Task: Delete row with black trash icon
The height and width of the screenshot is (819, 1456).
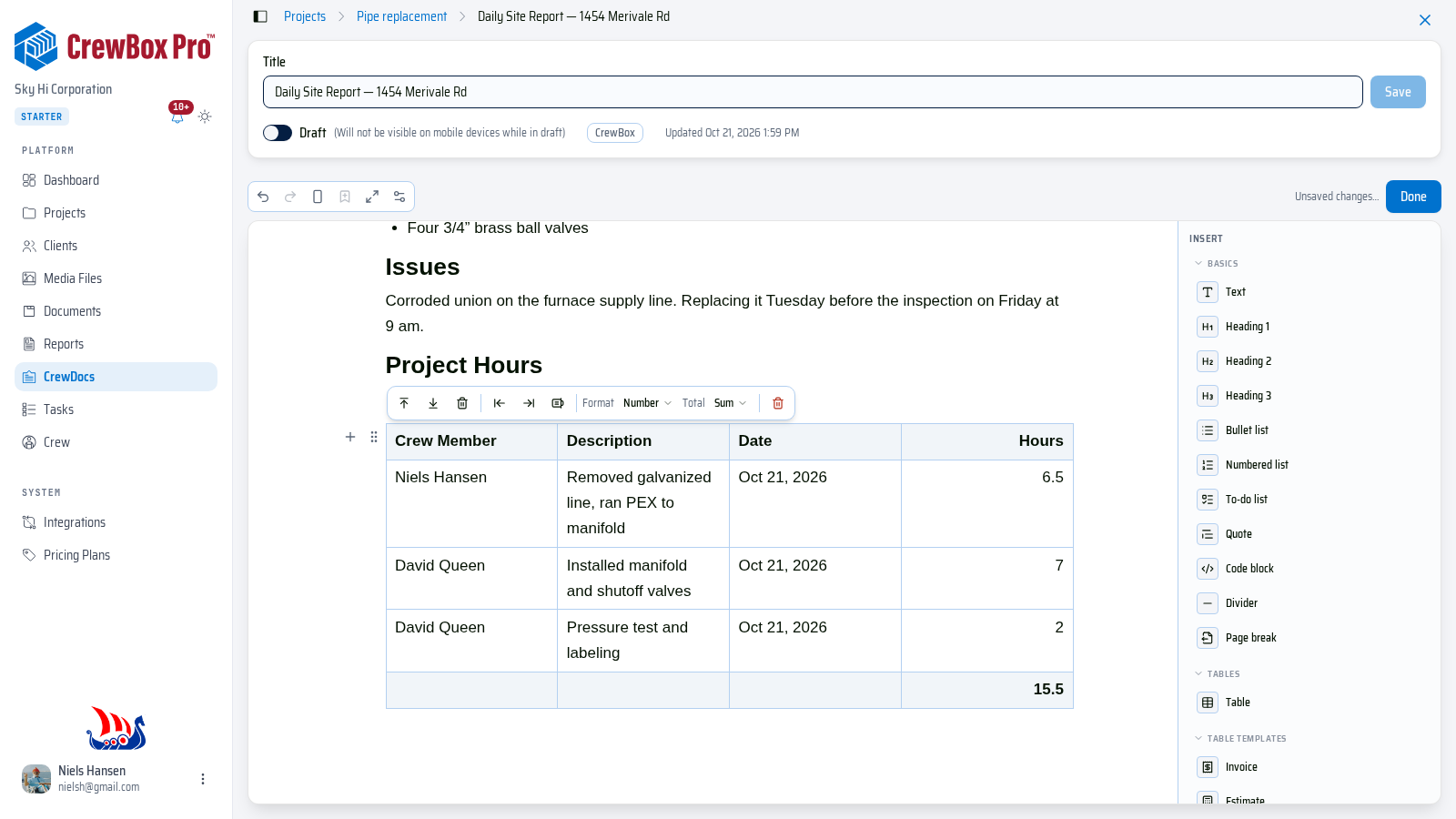Action: (462, 403)
